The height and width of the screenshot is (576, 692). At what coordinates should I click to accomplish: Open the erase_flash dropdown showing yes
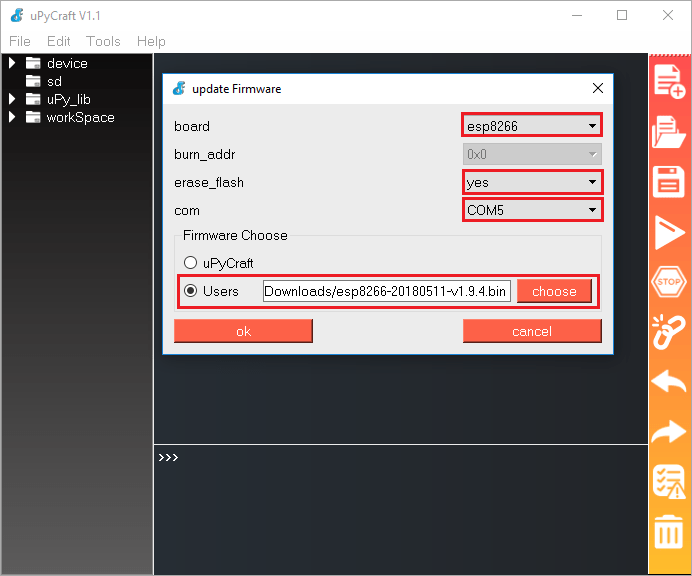[532, 183]
